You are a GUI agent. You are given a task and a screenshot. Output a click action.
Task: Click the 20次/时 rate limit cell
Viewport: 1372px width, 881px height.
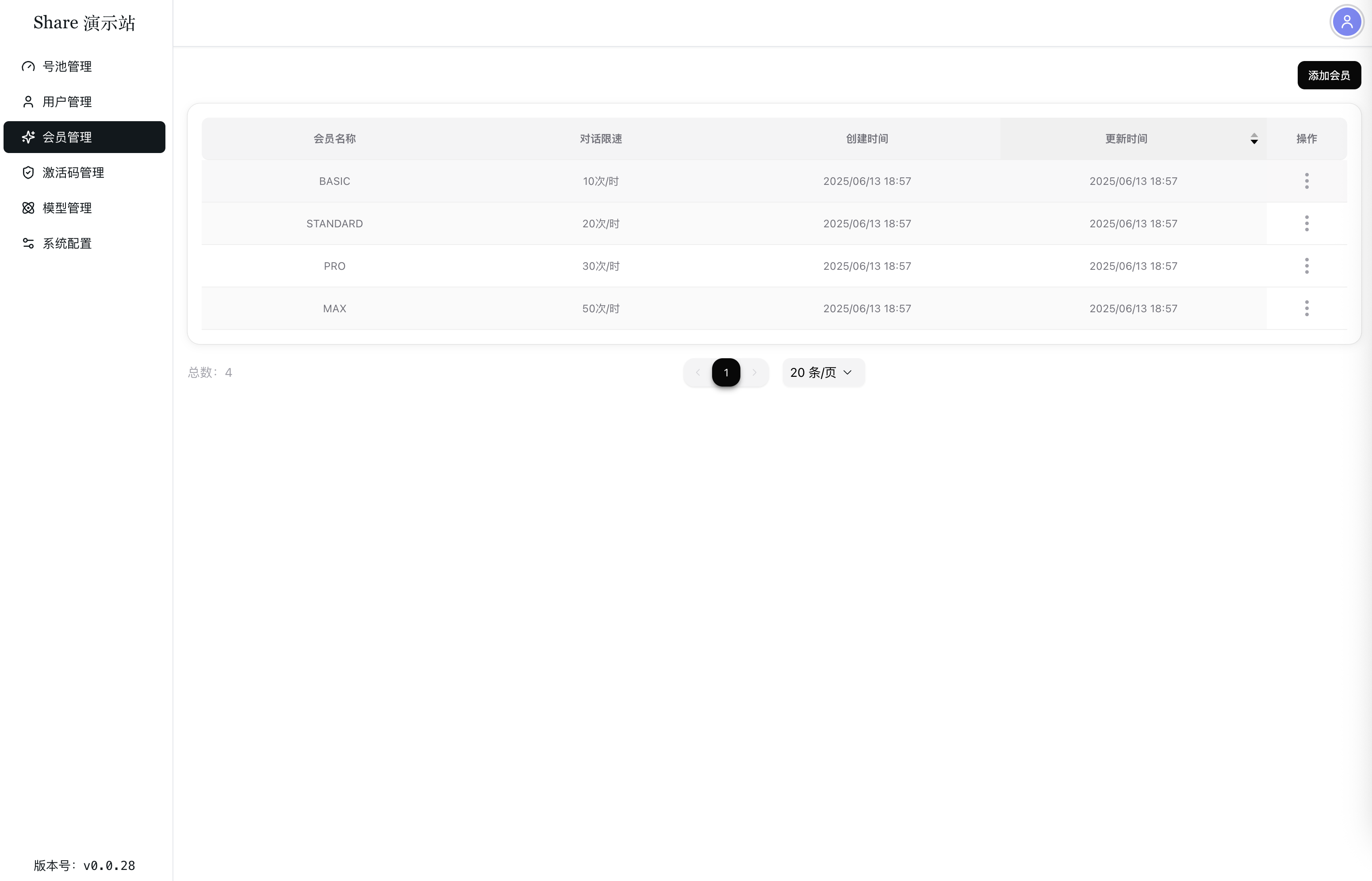(601, 224)
